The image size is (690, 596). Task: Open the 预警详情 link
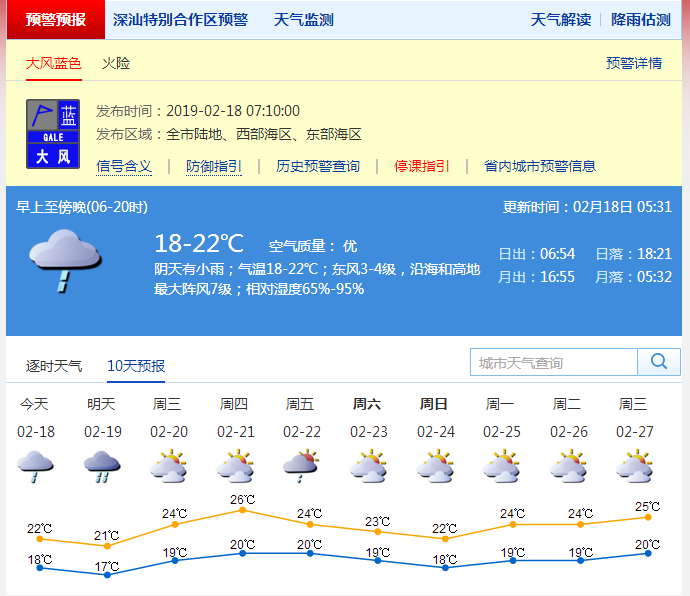pyautogui.click(x=634, y=63)
